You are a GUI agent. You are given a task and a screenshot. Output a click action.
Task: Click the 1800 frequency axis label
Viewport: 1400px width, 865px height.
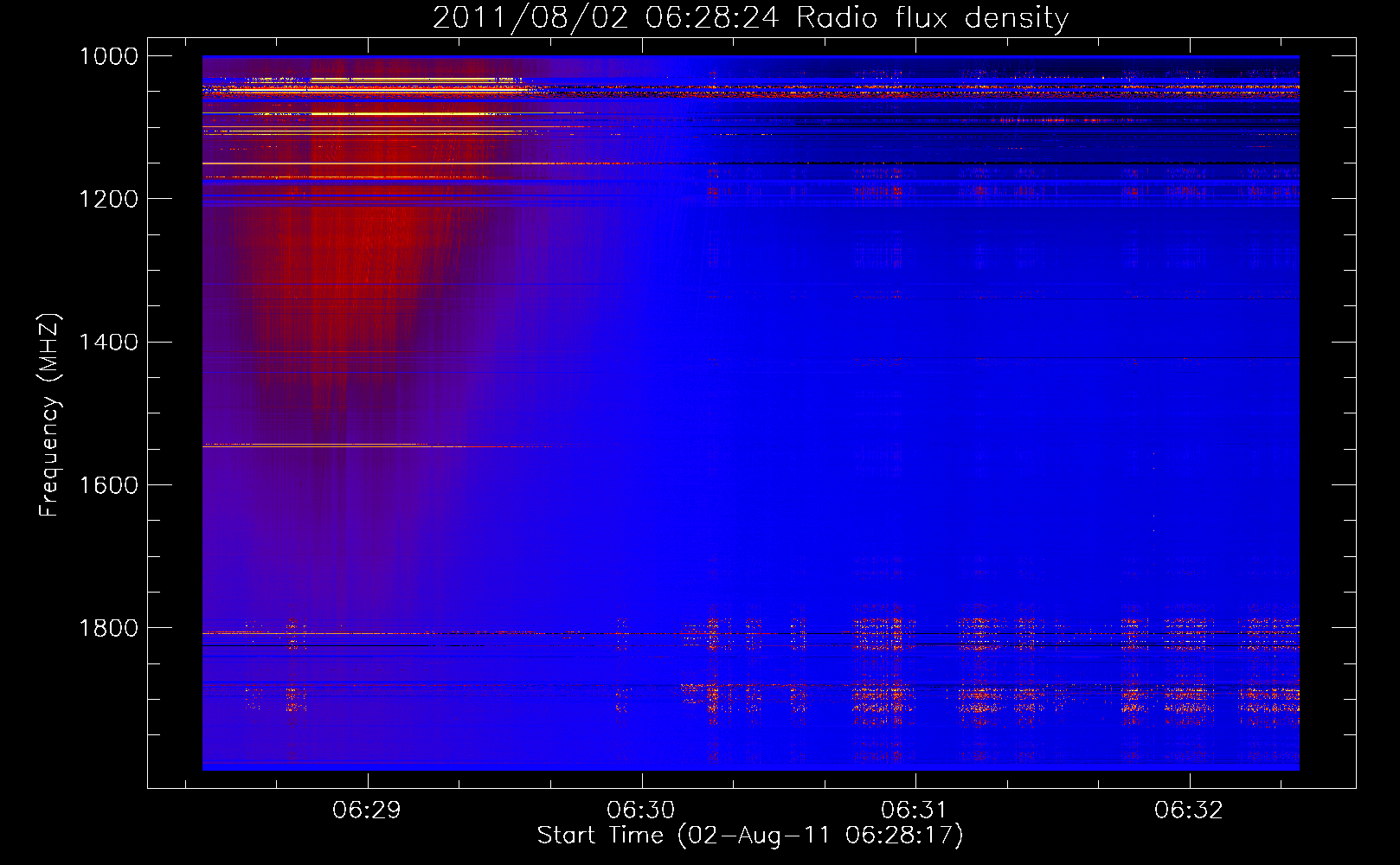click(x=108, y=627)
